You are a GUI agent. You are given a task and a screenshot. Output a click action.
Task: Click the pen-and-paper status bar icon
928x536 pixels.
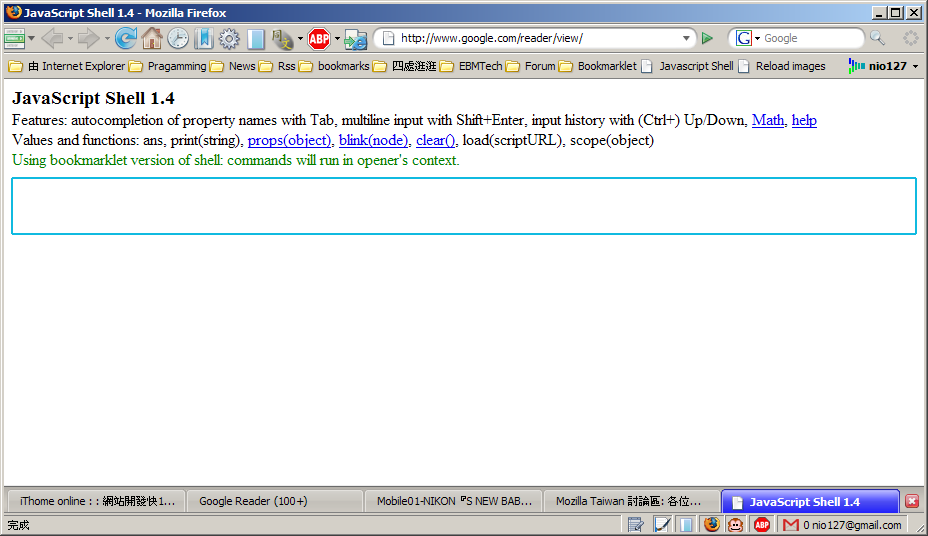662,525
